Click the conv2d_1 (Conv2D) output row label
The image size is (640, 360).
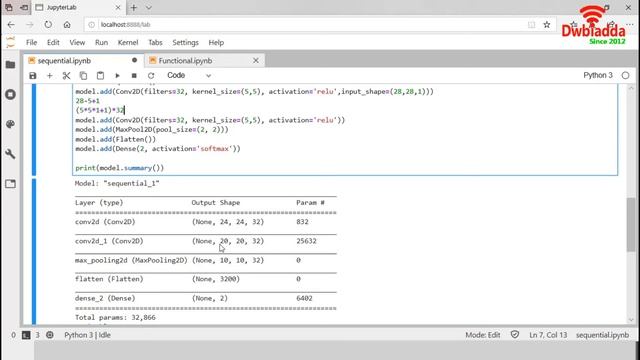point(109,241)
